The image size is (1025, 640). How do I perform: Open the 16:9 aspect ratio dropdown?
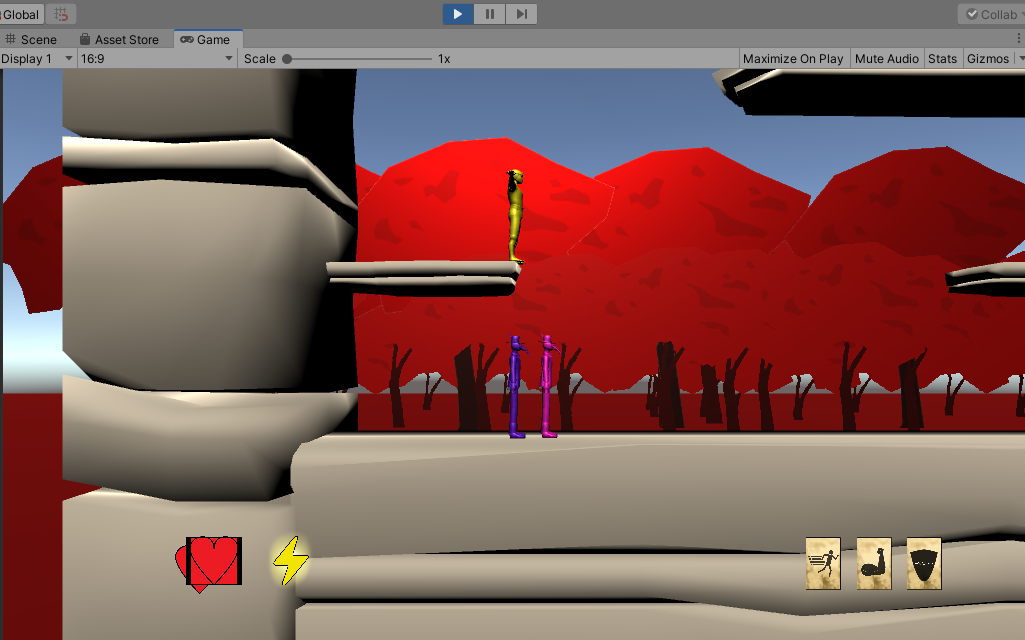[x=157, y=59]
